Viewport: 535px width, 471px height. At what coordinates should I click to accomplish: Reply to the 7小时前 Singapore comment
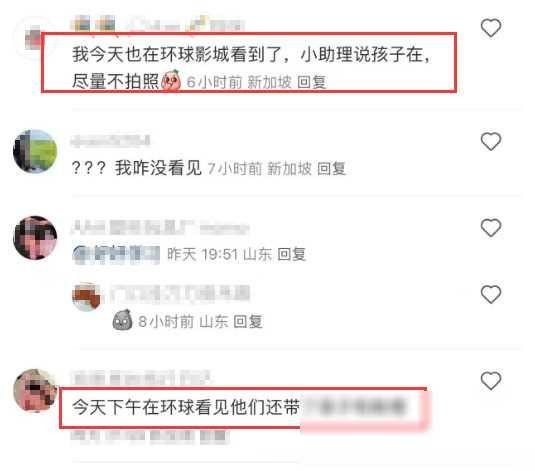click(x=332, y=169)
